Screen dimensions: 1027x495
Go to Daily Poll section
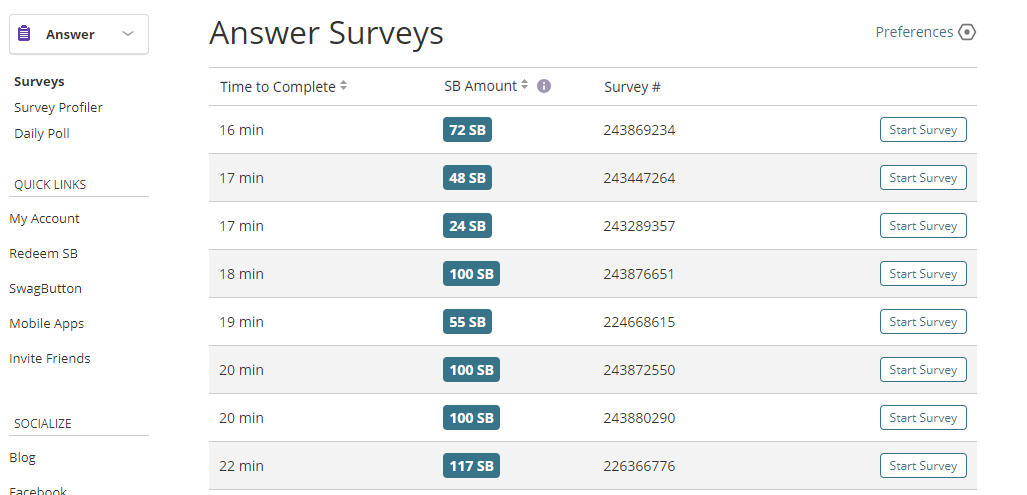tap(42, 133)
